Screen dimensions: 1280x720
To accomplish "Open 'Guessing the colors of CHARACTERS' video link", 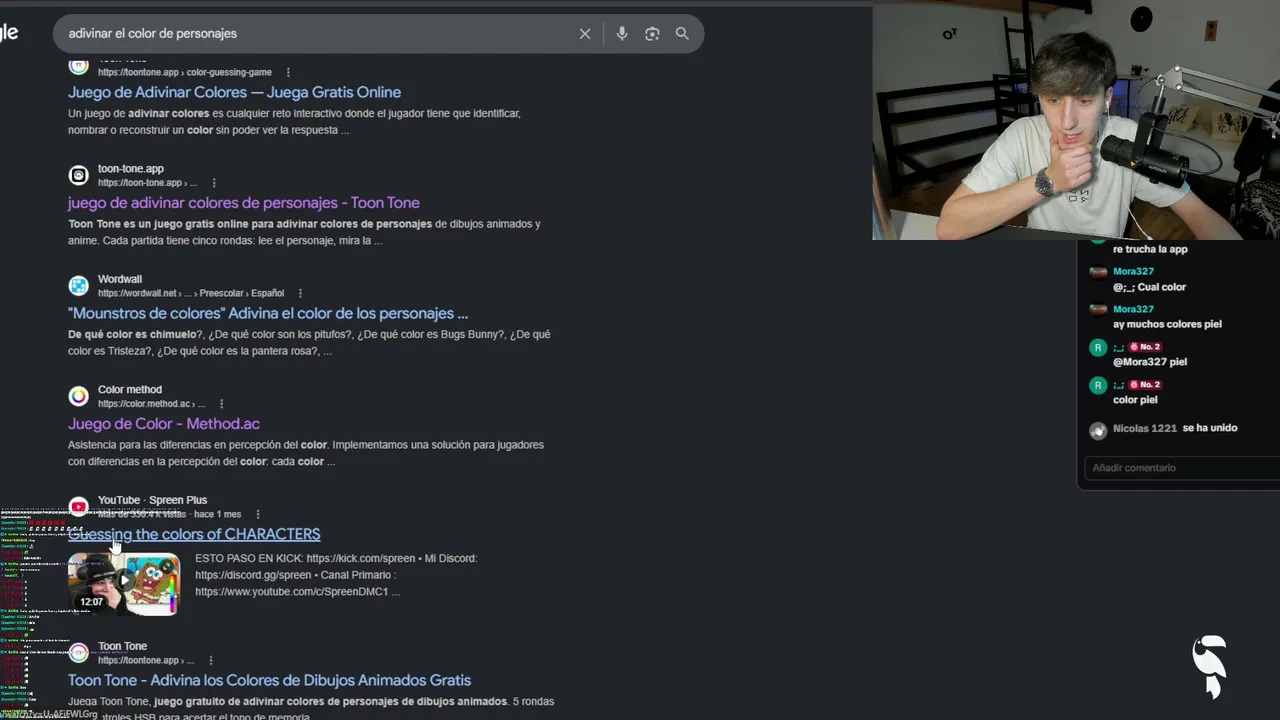I will tap(194, 534).
